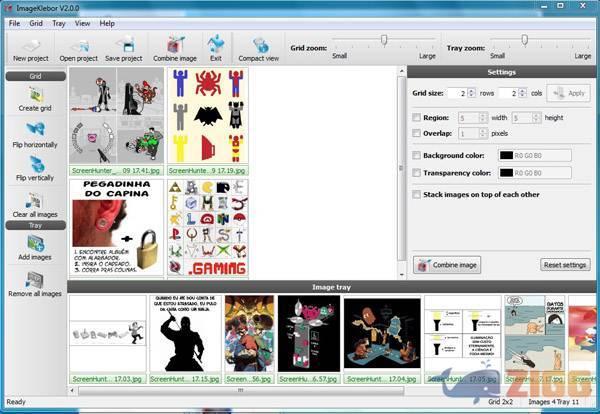Click the New project icon
The width and height of the screenshot is (600, 414).
[x=32, y=44]
